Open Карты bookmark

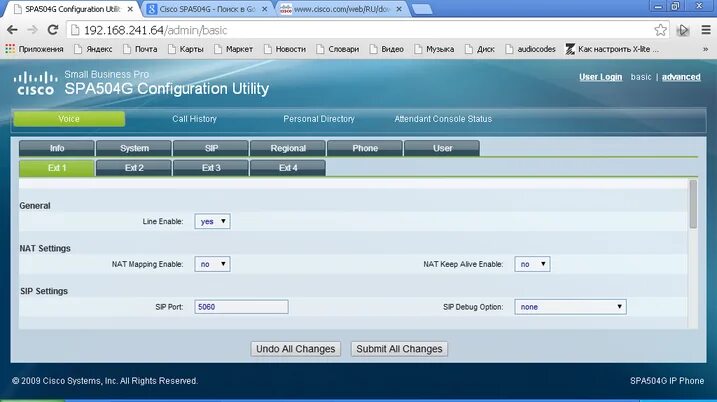tap(185, 49)
